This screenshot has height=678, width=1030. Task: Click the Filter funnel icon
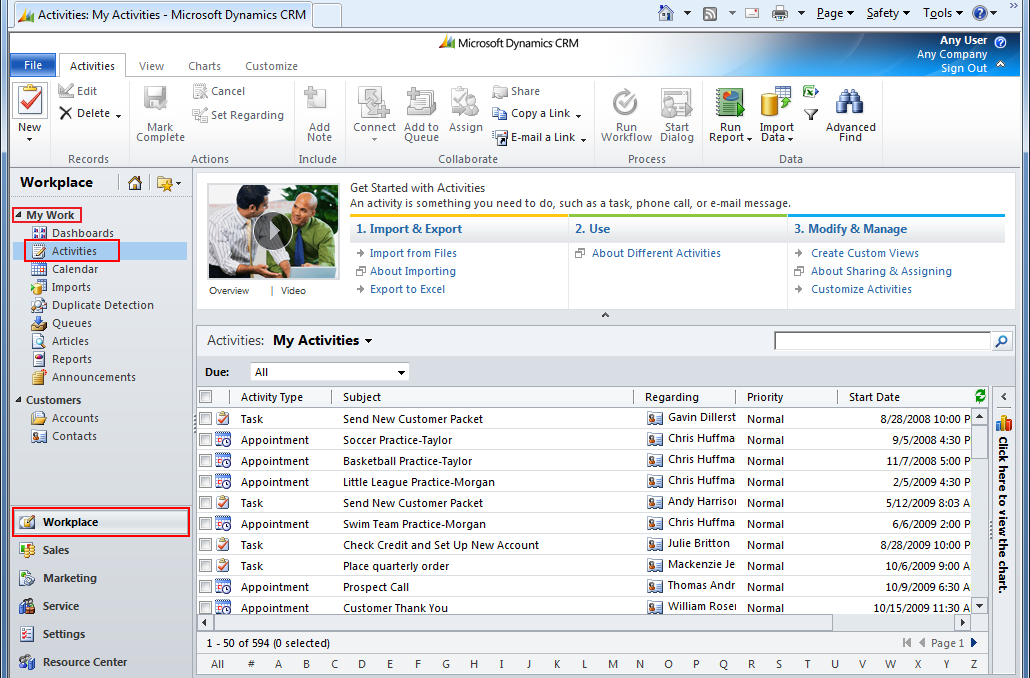[811, 114]
